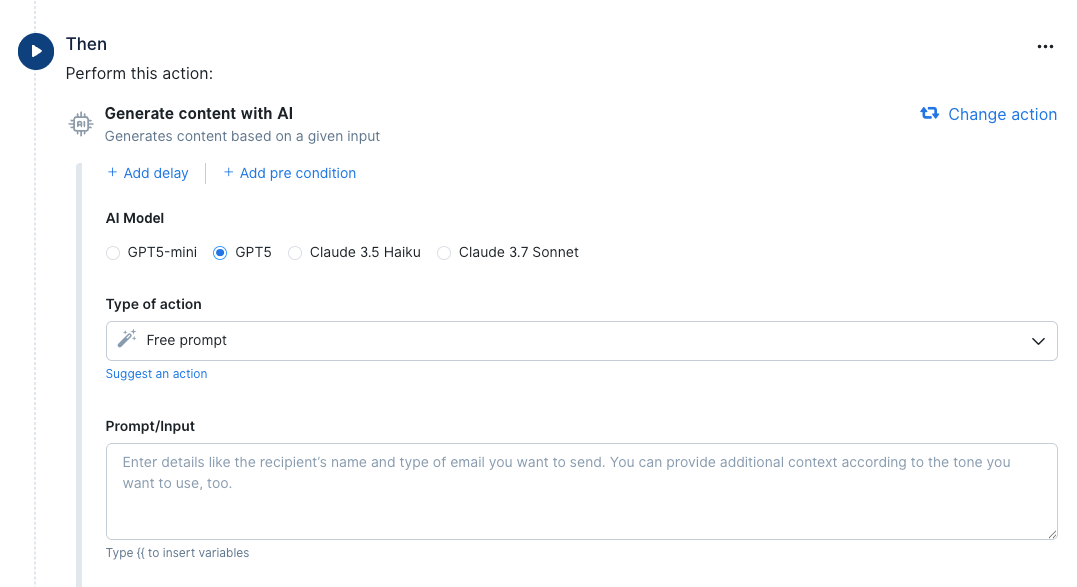This screenshot has height=587, width=1077.
Task: Click the Change action link
Action: (x=1002, y=115)
